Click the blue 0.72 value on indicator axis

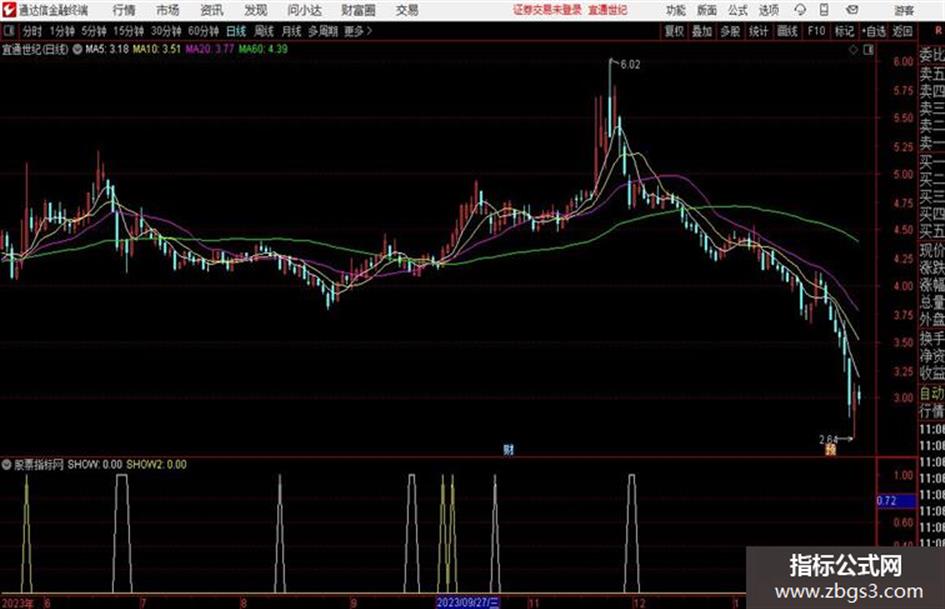click(896, 501)
